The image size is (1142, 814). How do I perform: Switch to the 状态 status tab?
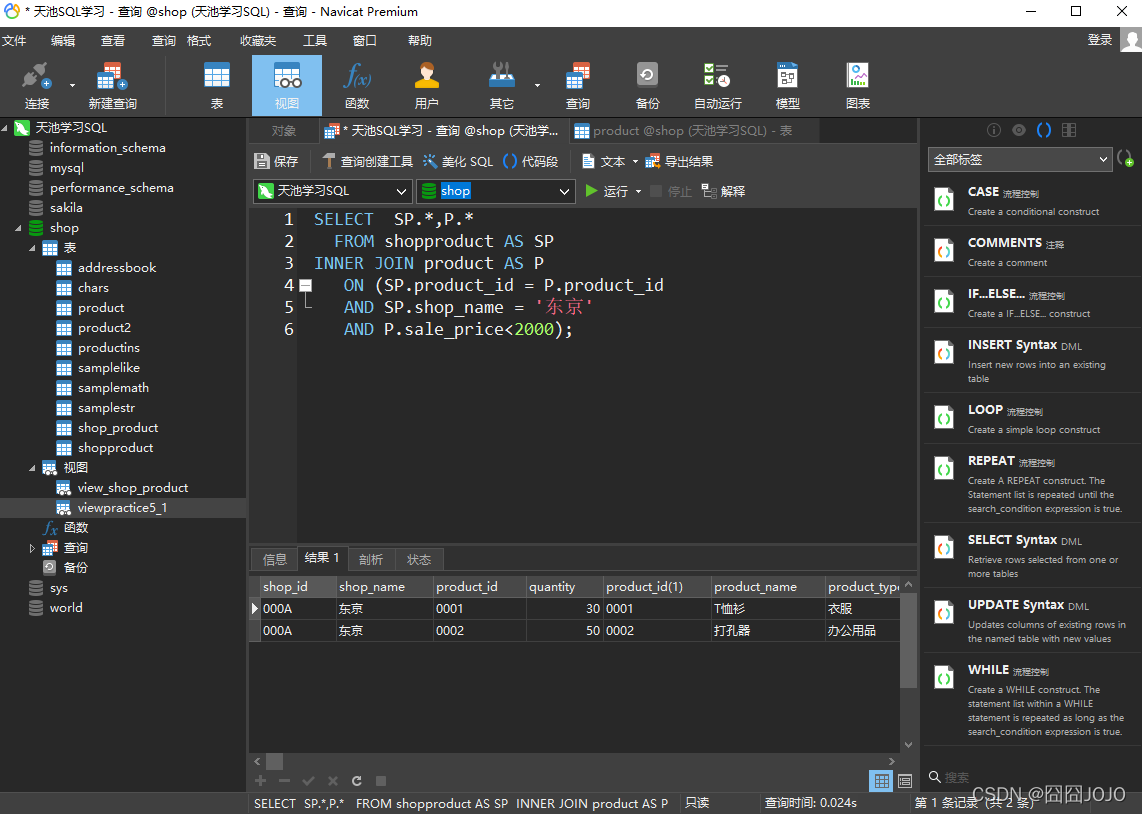419,559
